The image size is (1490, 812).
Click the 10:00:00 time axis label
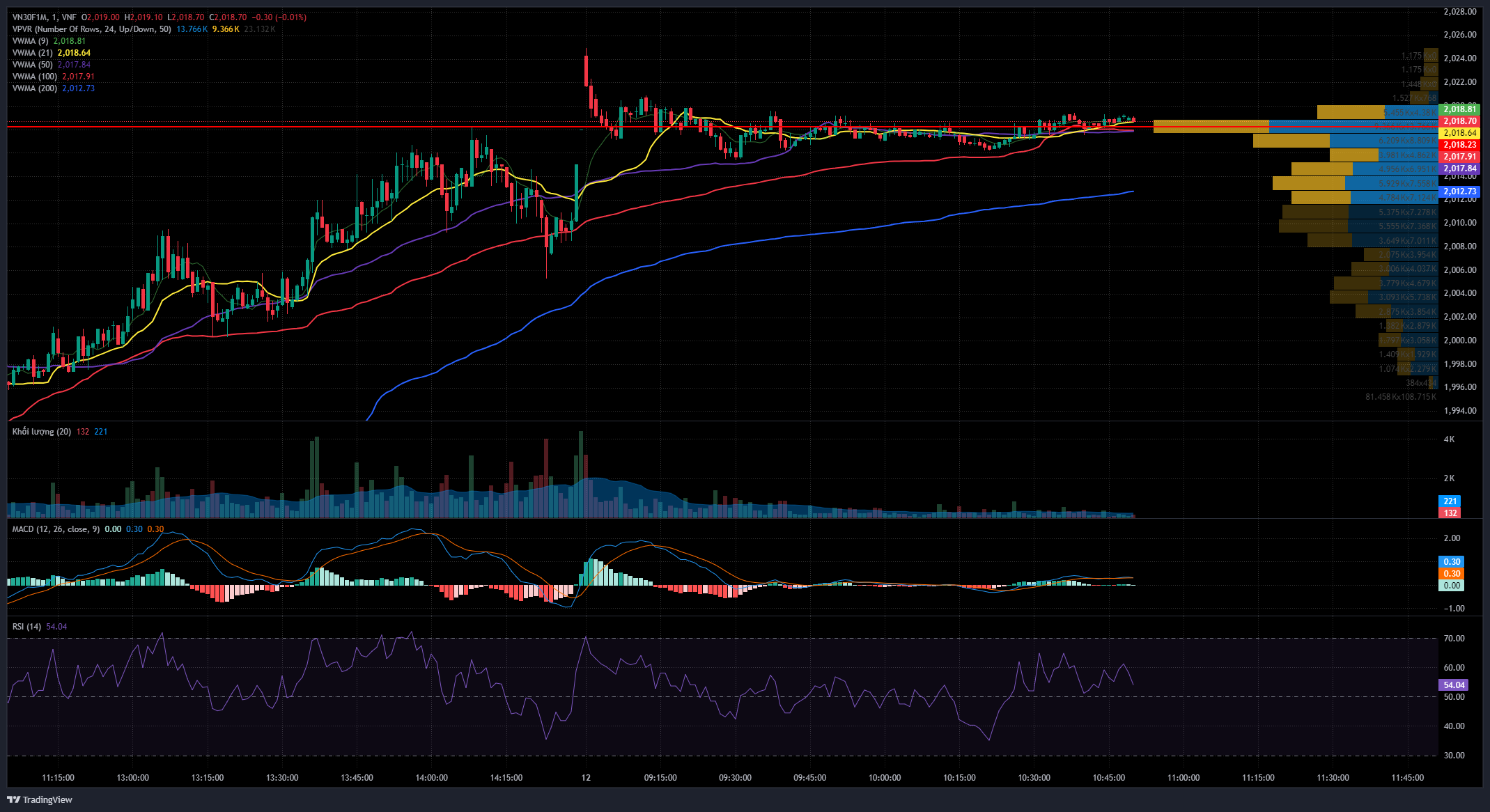pos(884,778)
